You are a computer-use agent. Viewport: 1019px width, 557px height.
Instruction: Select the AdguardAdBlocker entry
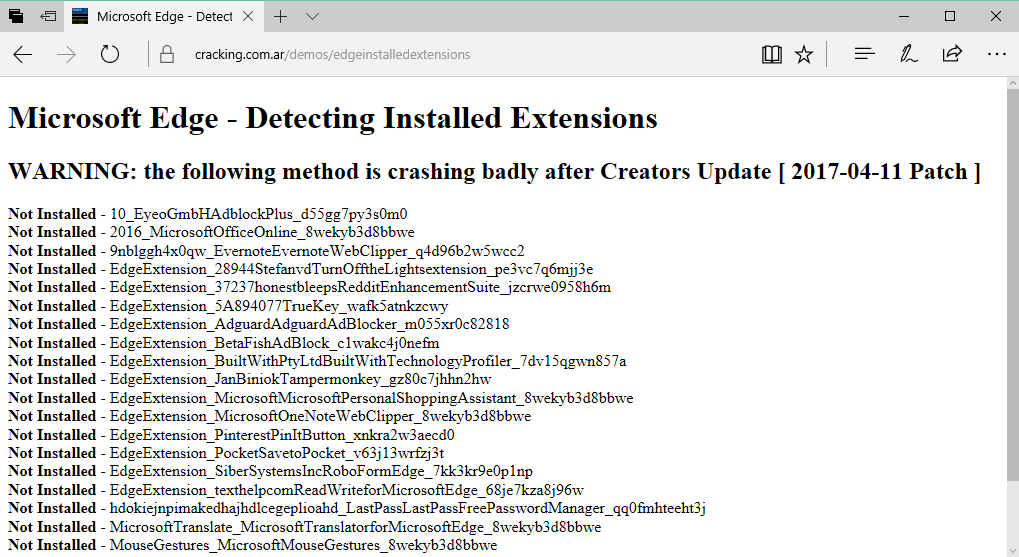pos(259,324)
